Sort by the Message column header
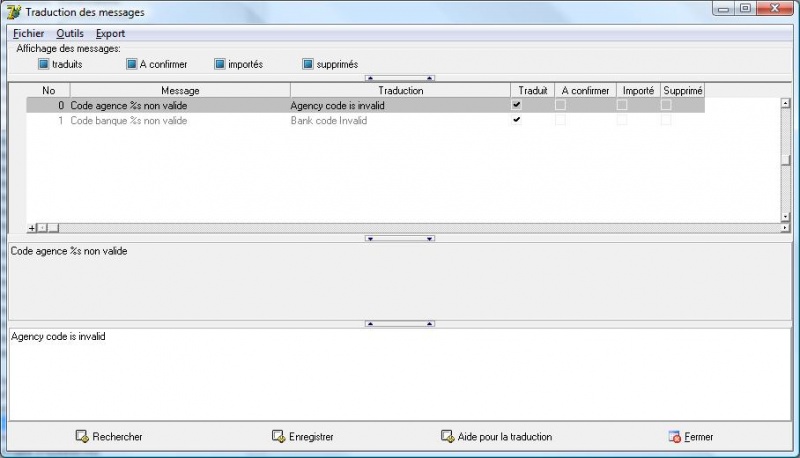The width and height of the screenshot is (800, 458). (180, 90)
